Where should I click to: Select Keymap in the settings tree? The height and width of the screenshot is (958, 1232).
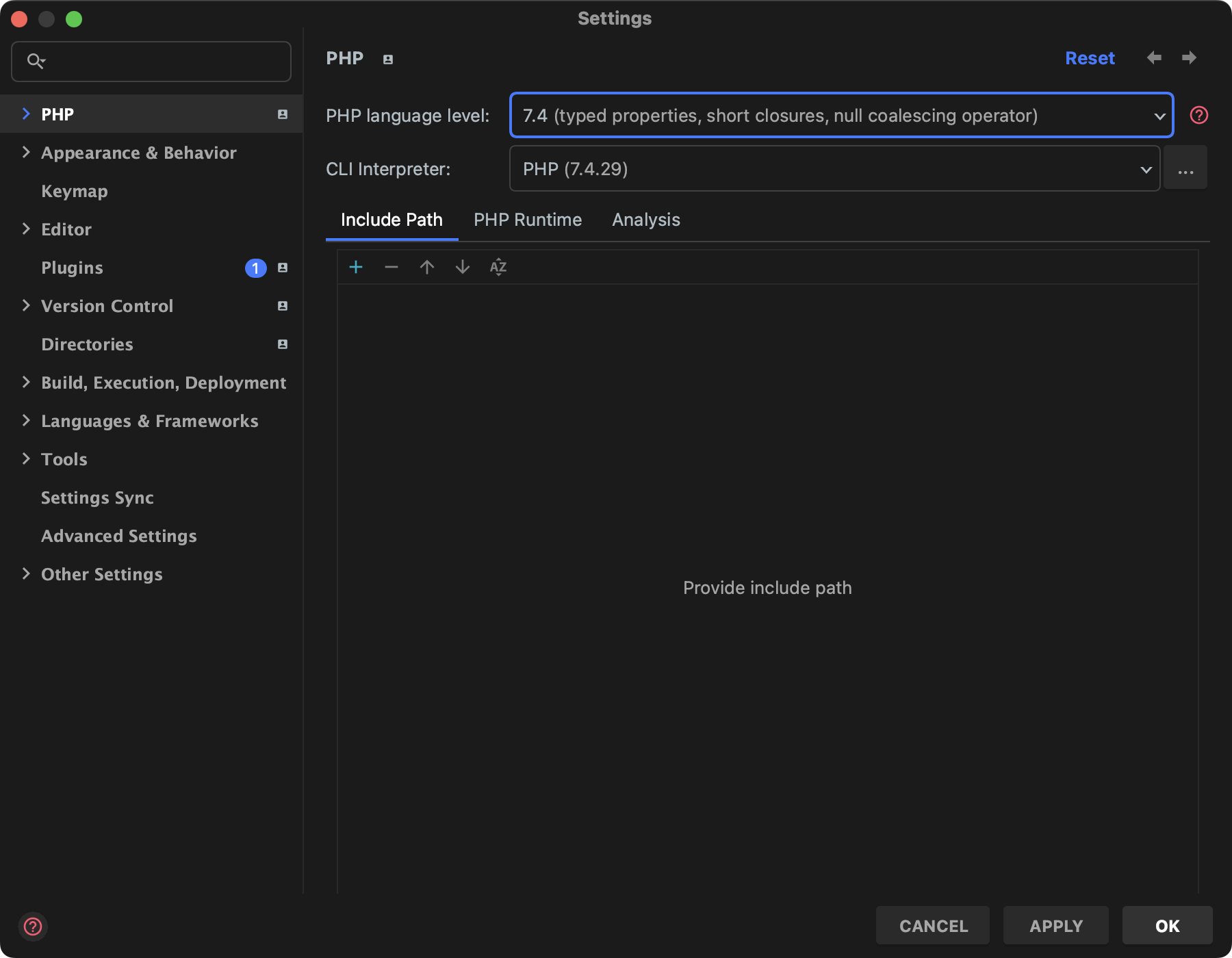point(151,191)
